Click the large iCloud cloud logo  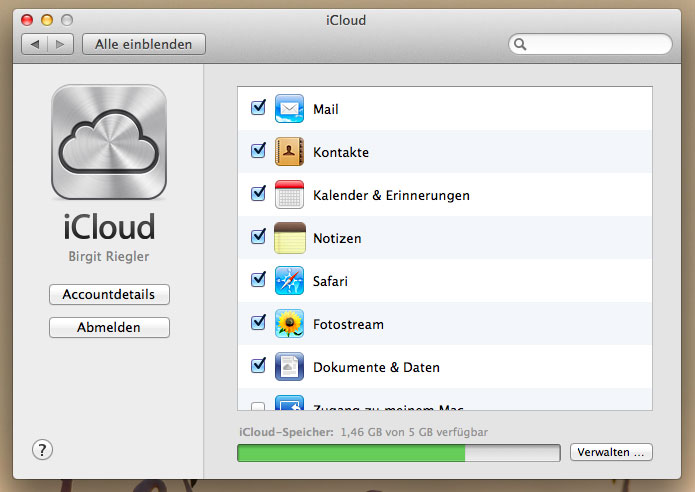pos(109,142)
